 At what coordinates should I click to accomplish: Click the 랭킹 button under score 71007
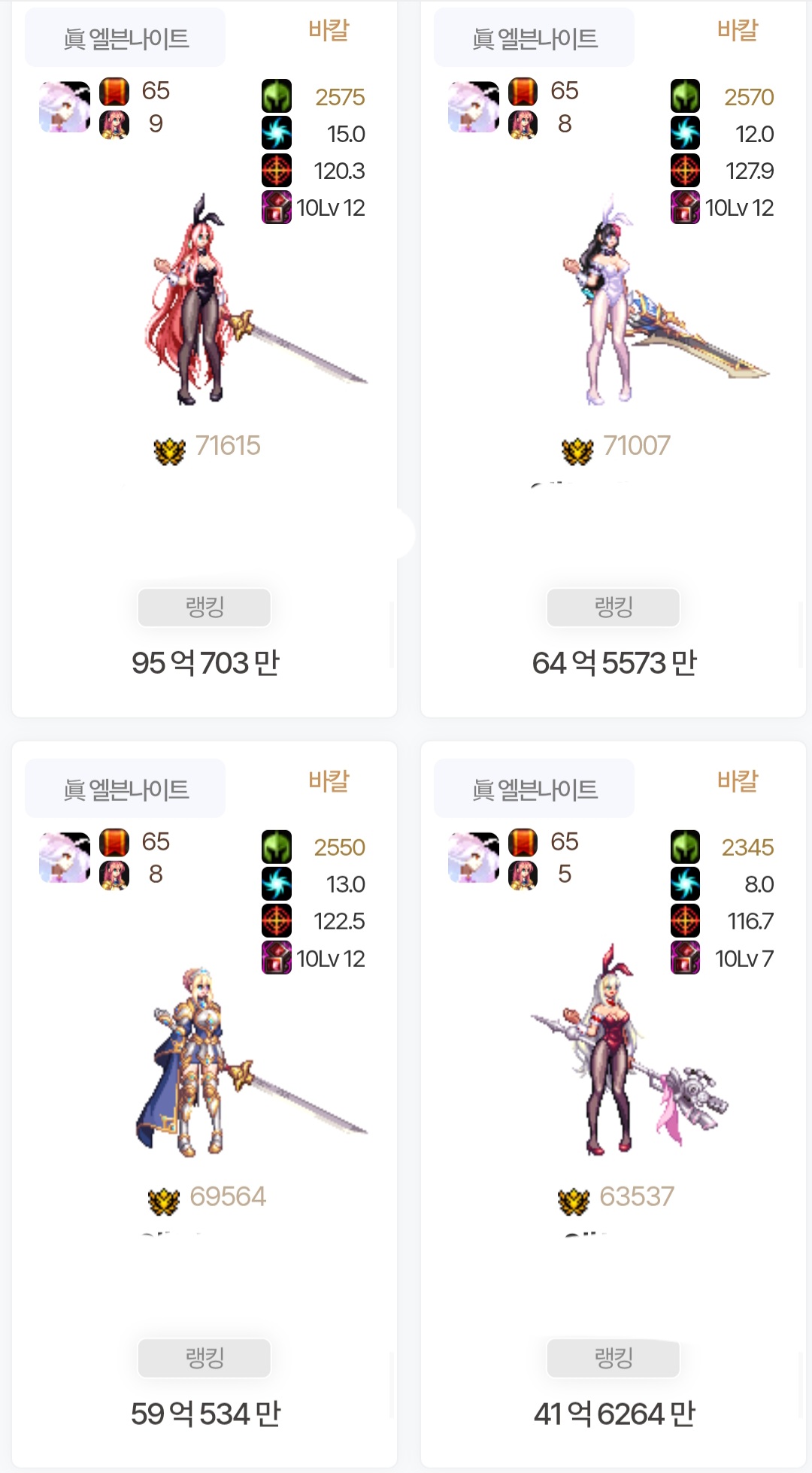tap(614, 607)
